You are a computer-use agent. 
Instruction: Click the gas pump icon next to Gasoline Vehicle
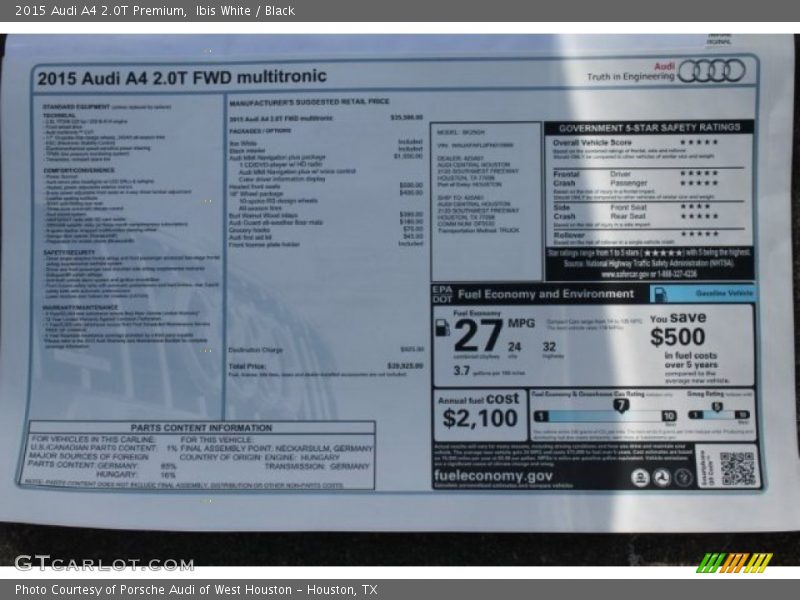tap(660, 294)
